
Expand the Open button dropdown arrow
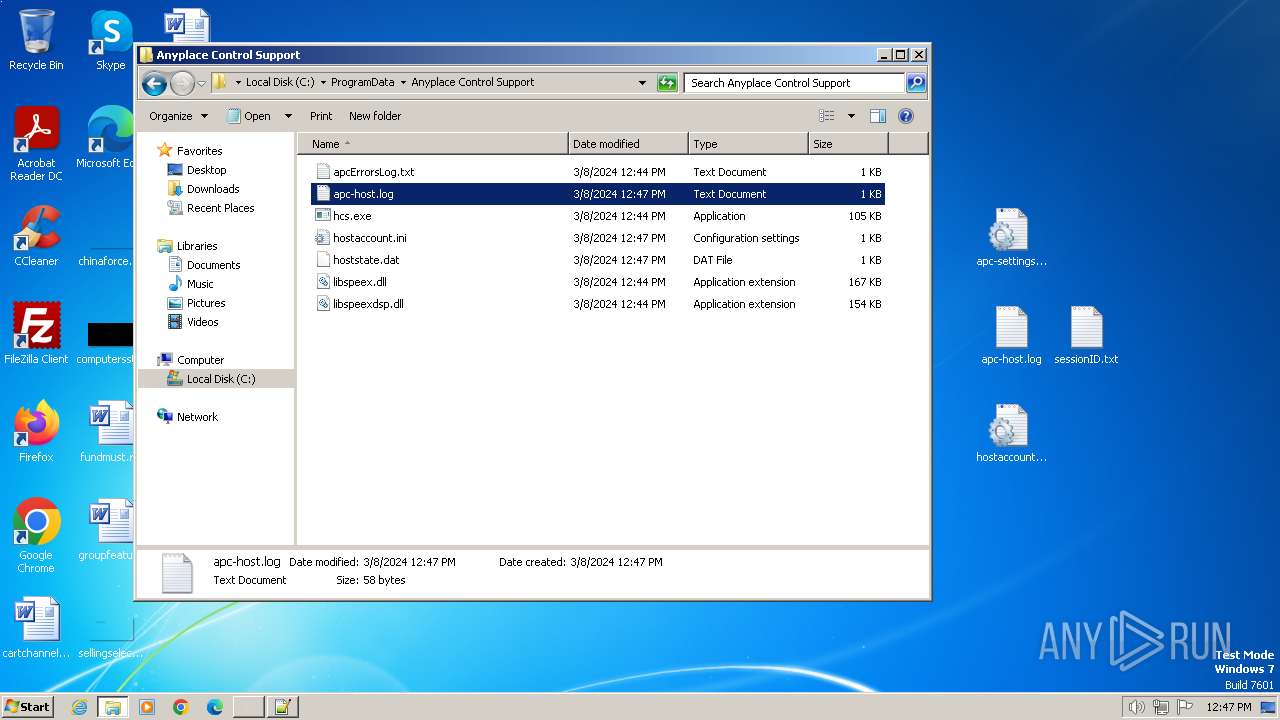(x=288, y=116)
